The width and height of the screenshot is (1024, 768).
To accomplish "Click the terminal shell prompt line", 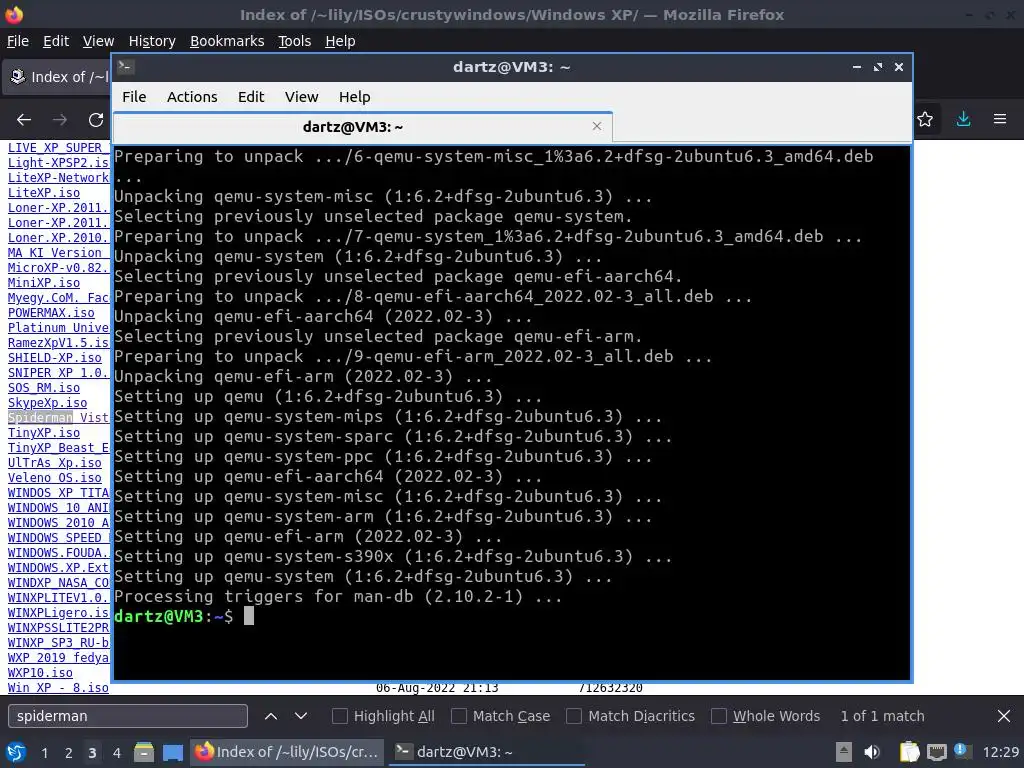I will coord(184,616).
